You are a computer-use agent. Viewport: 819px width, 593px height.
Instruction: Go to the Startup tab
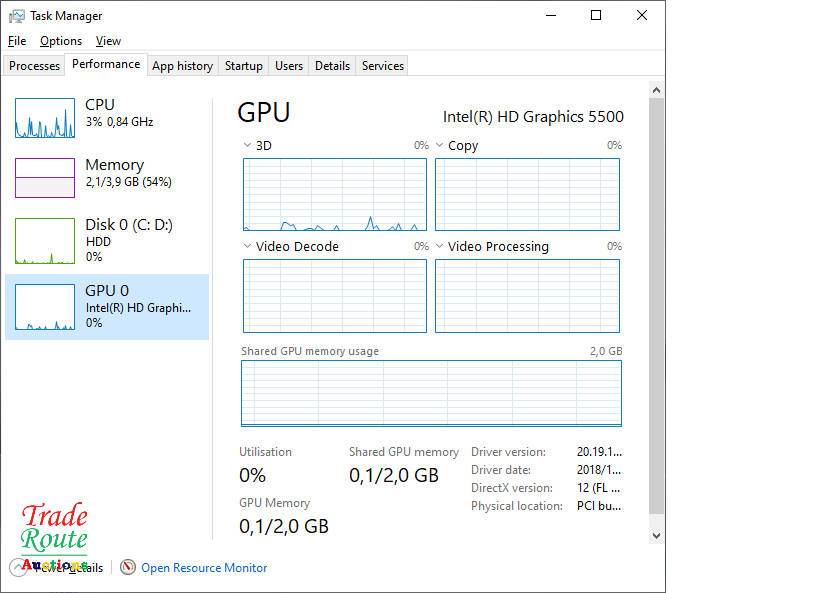(243, 66)
